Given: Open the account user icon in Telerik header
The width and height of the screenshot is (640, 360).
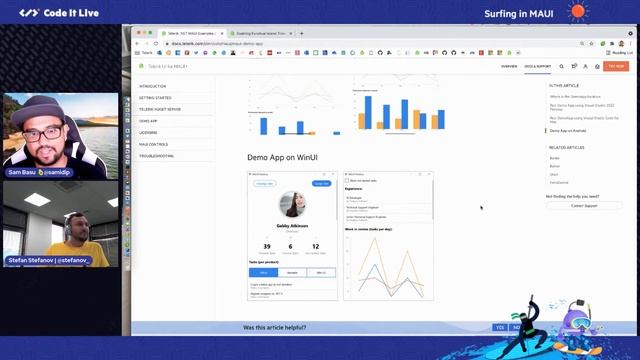Looking at the screenshot, I should [585, 66].
